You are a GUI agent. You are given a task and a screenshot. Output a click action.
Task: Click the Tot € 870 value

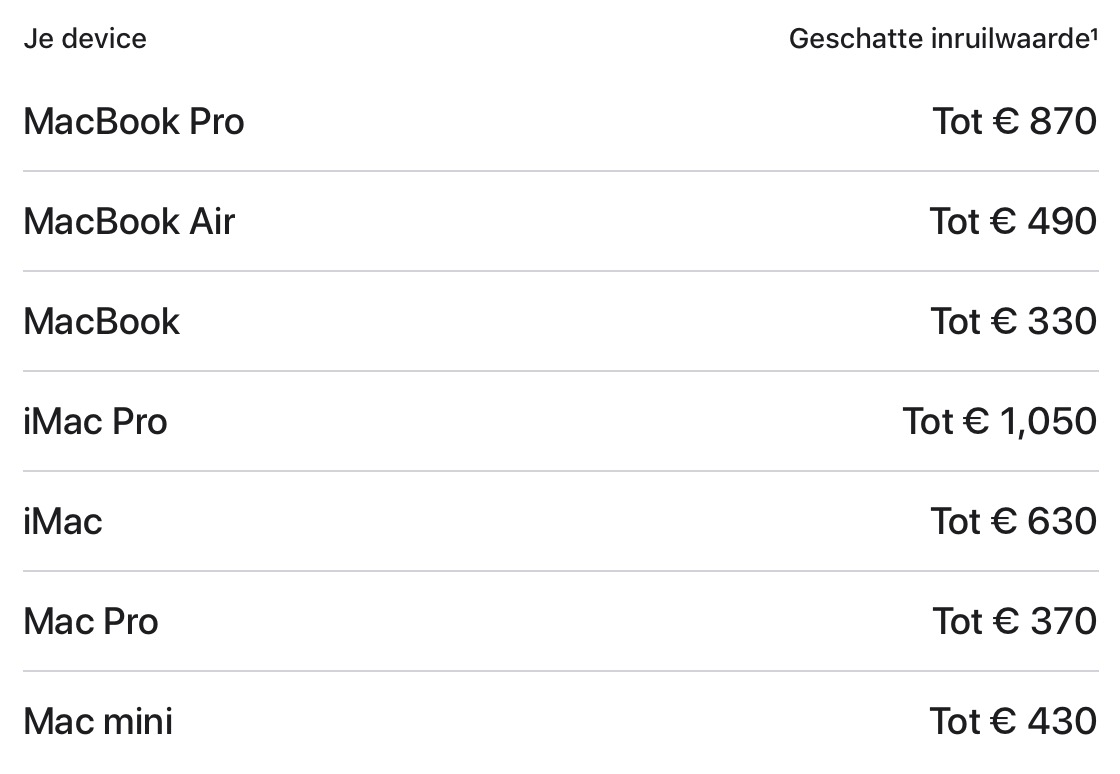coord(1014,121)
